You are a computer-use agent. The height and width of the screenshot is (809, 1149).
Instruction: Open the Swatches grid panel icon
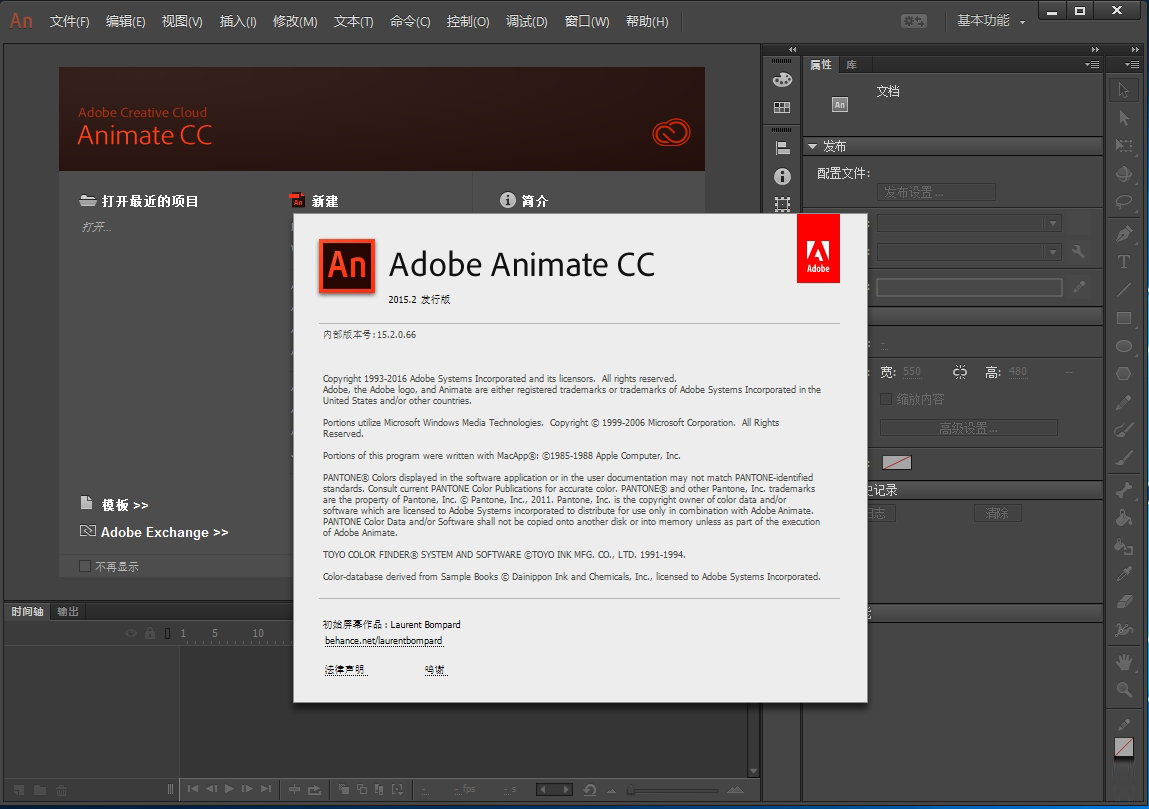(x=782, y=108)
